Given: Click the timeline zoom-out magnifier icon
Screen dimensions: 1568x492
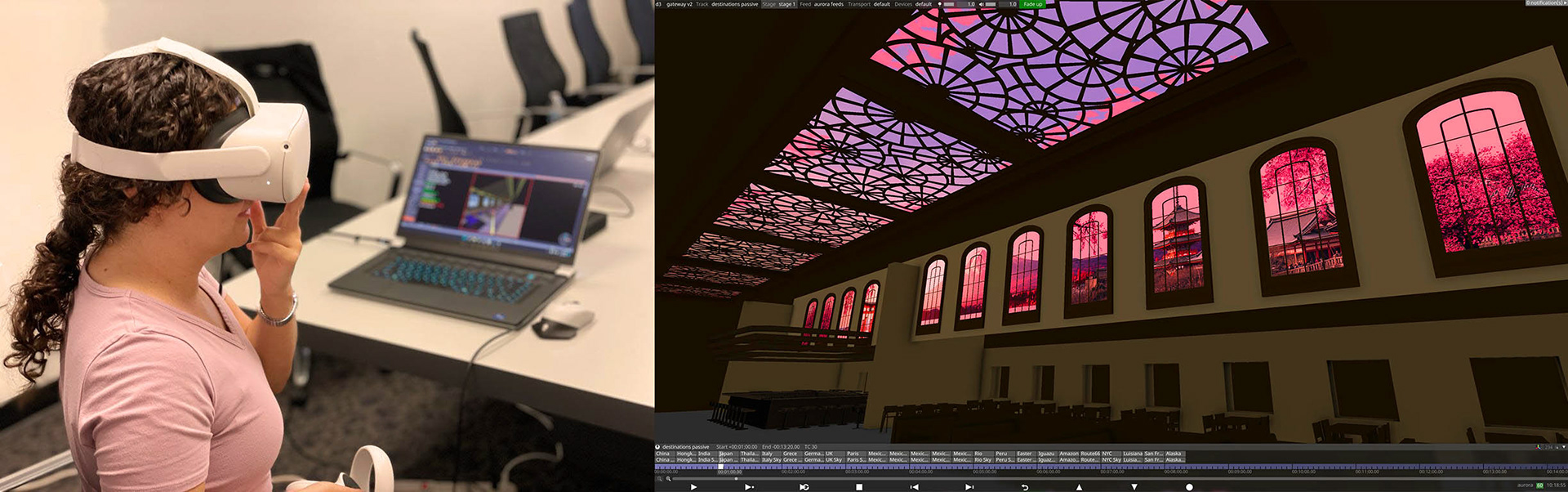Looking at the screenshot, I should (659, 479).
